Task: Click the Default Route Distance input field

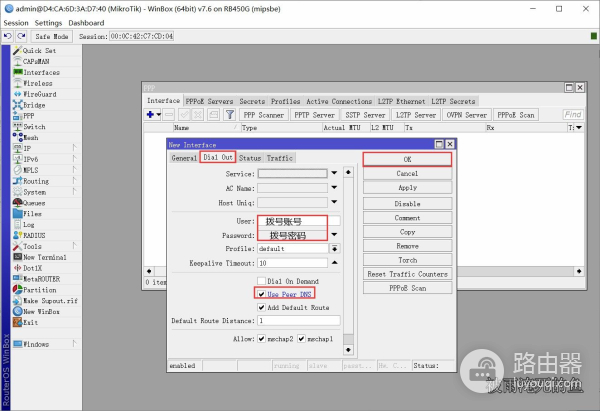Action: (299, 321)
